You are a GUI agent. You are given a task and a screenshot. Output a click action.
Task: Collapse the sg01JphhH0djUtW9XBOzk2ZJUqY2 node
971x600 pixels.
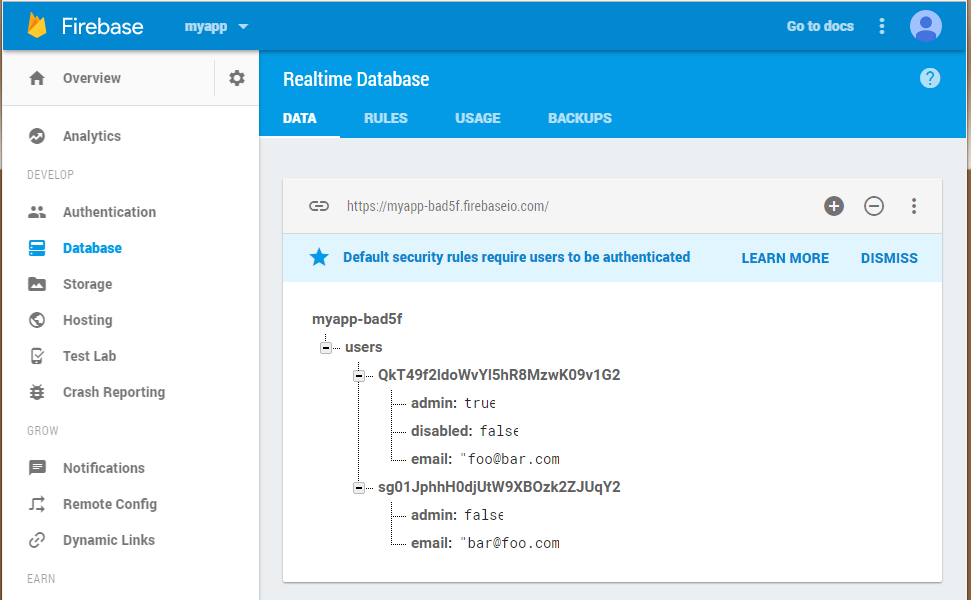pos(359,487)
